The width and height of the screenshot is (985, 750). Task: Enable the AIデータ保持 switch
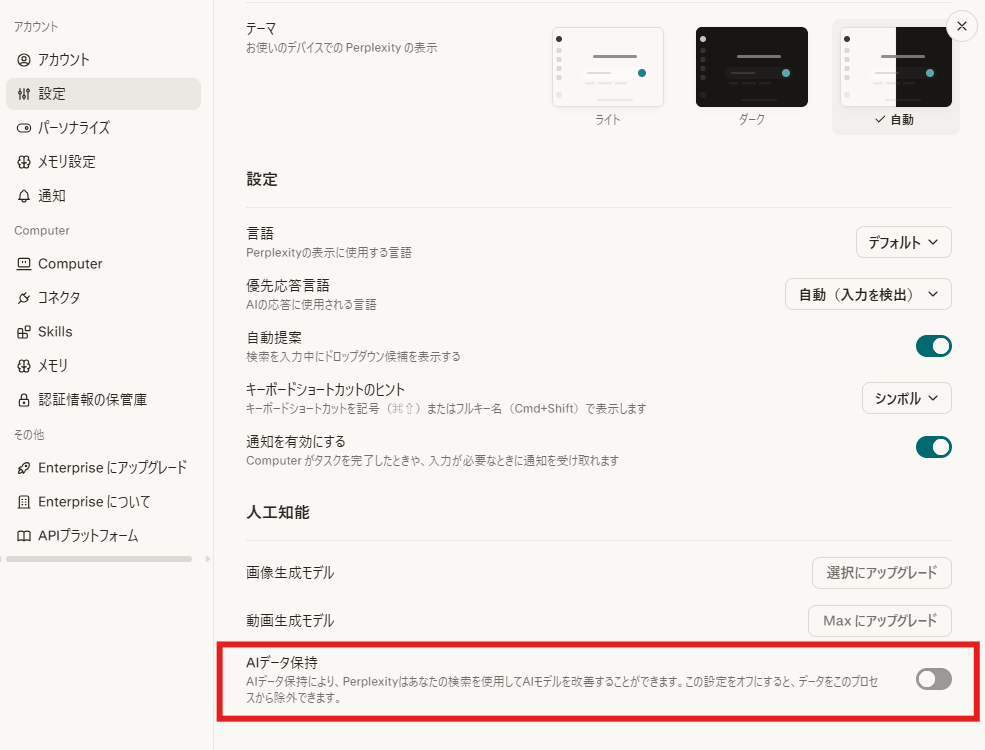point(933,679)
